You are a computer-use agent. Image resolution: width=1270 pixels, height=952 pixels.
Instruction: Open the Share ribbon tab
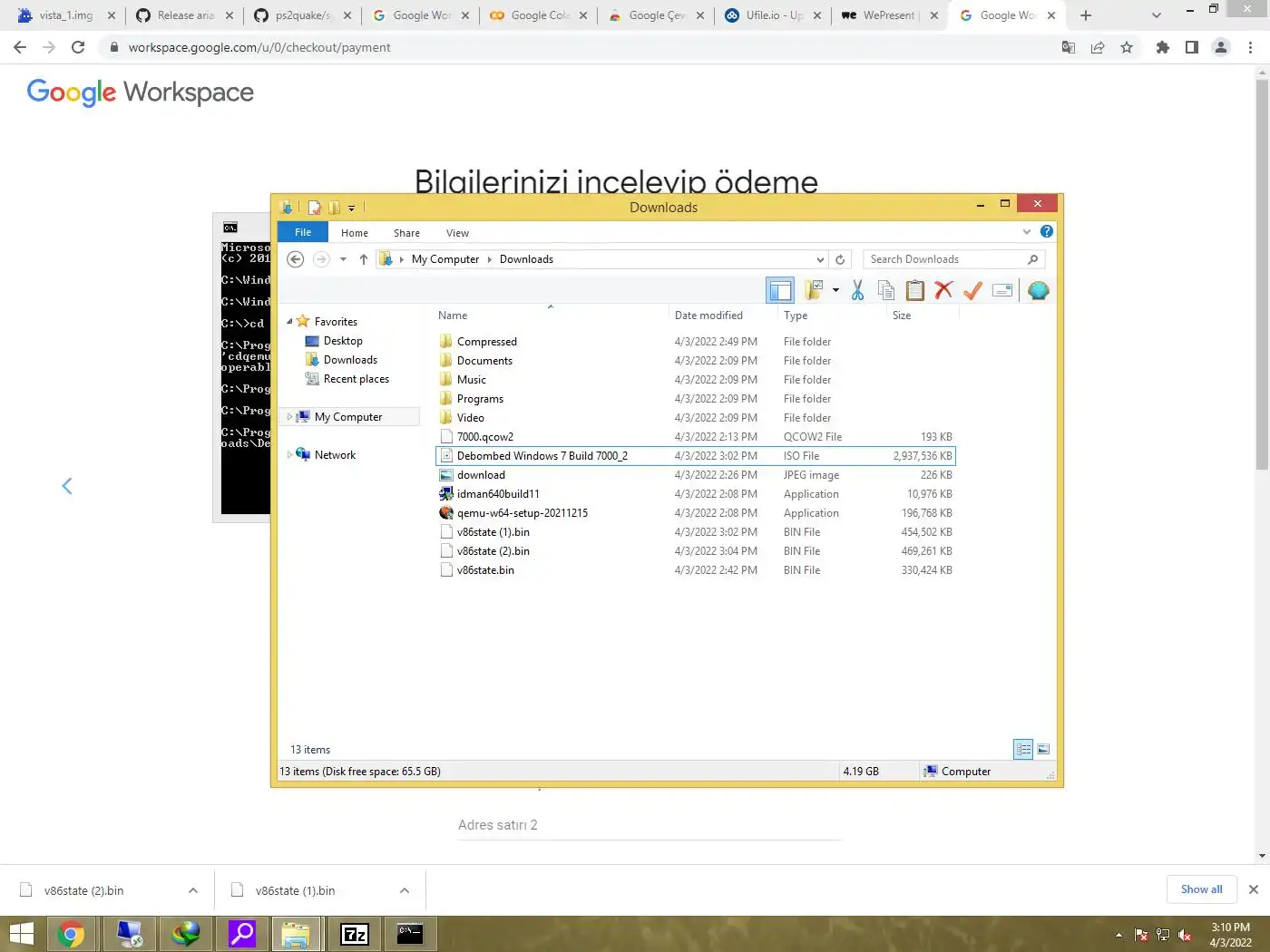(406, 233)
